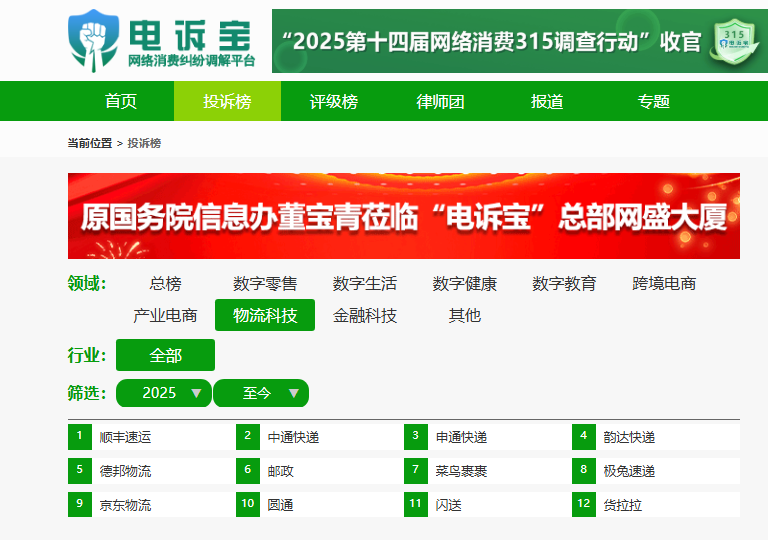Select the 产业电商 domain filter

166,315
